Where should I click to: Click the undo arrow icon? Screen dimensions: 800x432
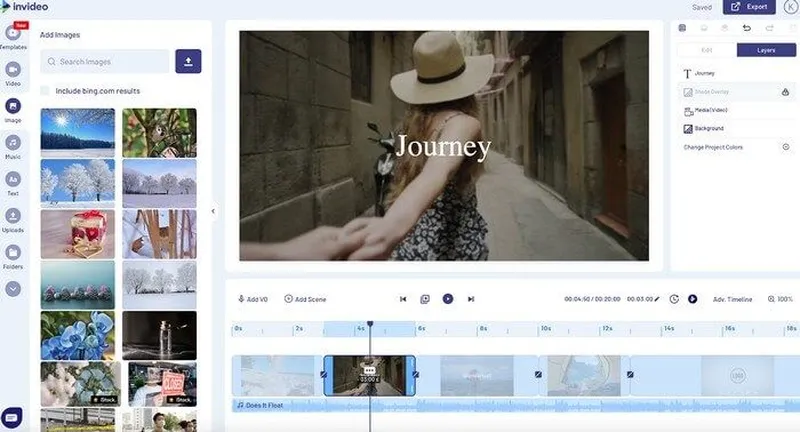click(746, 28)
